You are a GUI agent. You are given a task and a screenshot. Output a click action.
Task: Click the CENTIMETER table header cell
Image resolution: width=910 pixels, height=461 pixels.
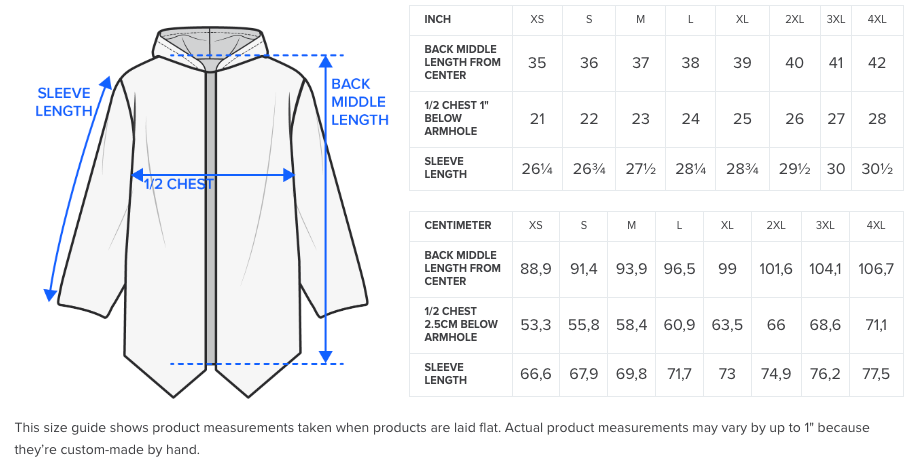459,225
